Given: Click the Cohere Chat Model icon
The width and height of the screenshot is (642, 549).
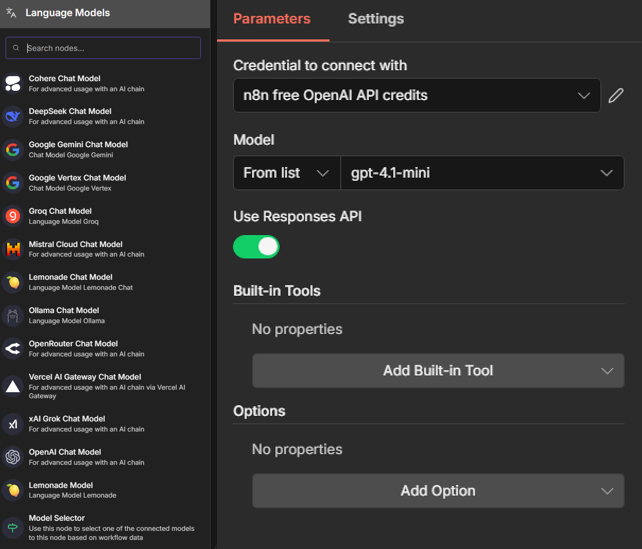Looking at the screenshot, I should 13,83.
